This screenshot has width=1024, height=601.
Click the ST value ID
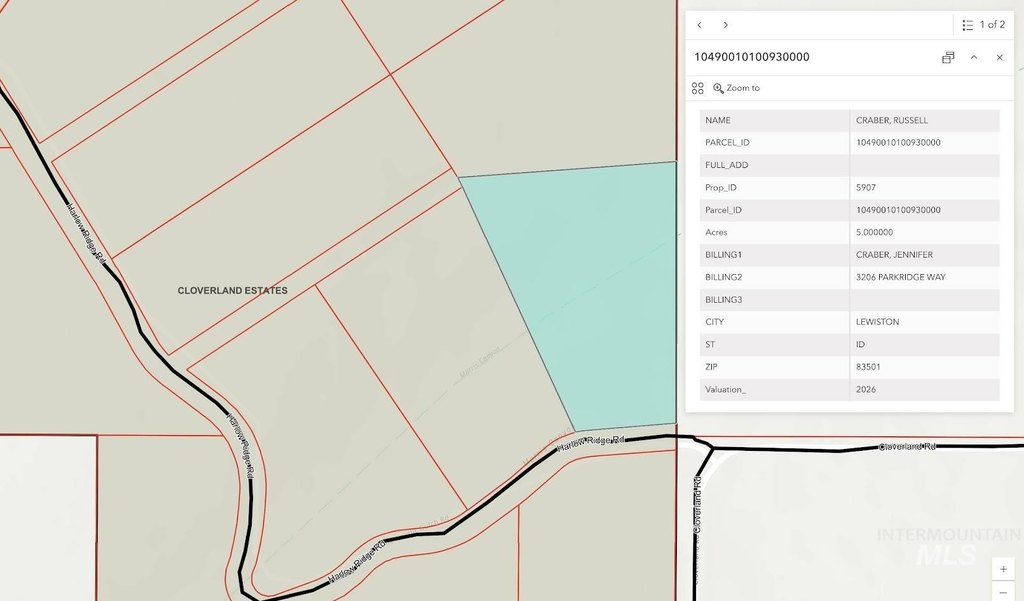point(860,344)
